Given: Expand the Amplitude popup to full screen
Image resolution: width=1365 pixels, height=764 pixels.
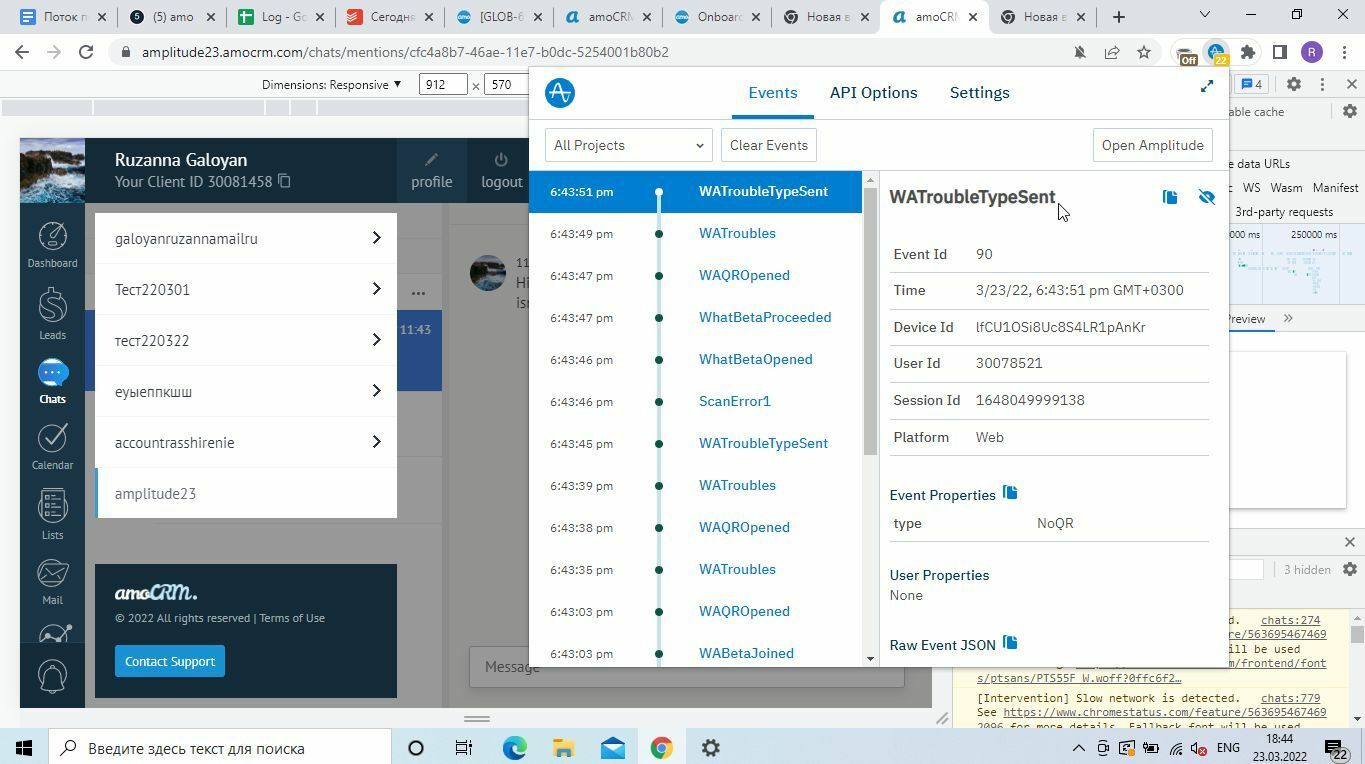Looking at the screenshot, I should [1207, 87].
